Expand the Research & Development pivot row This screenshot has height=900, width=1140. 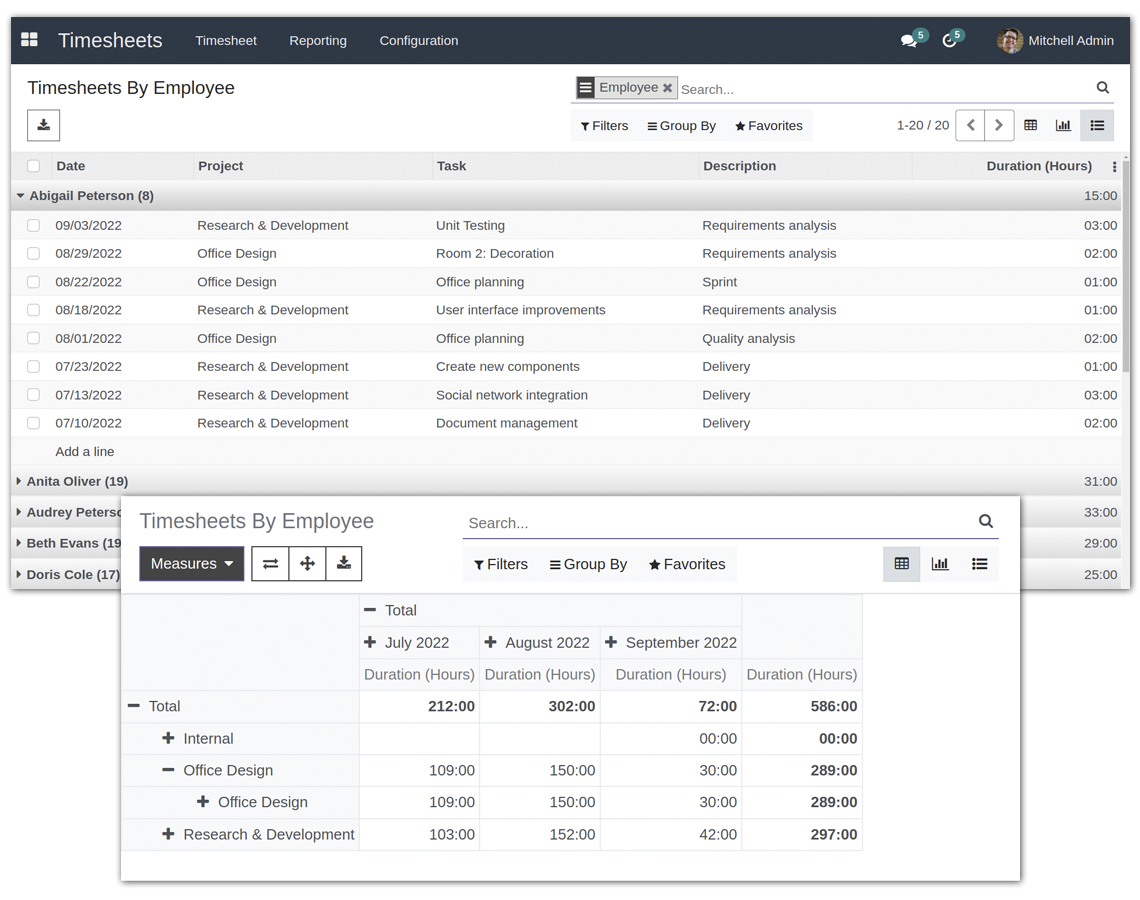(168, 834)
